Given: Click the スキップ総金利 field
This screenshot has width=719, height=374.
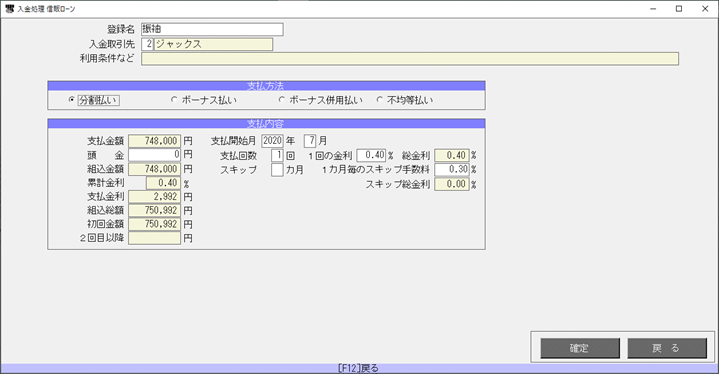Looking at the screenshot, I should pyautogui.click(x=452, y=184).
